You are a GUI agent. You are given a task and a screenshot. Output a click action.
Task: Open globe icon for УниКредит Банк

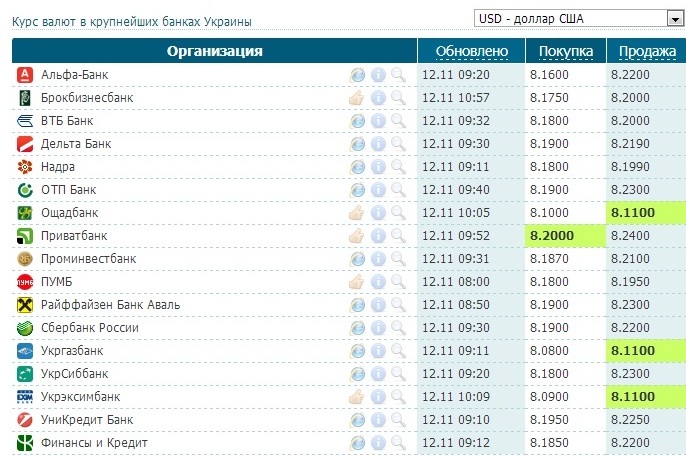point(357,419)
